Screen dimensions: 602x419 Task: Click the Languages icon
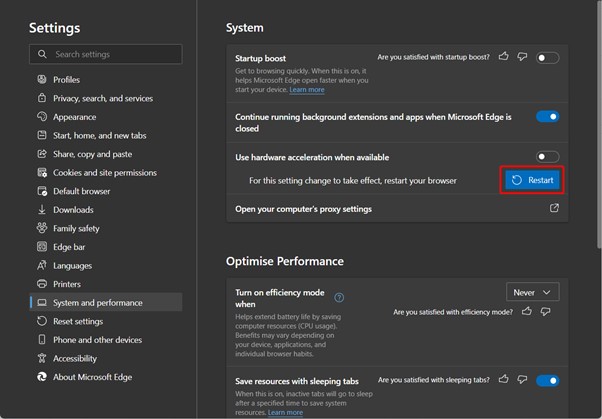(42, 265)
